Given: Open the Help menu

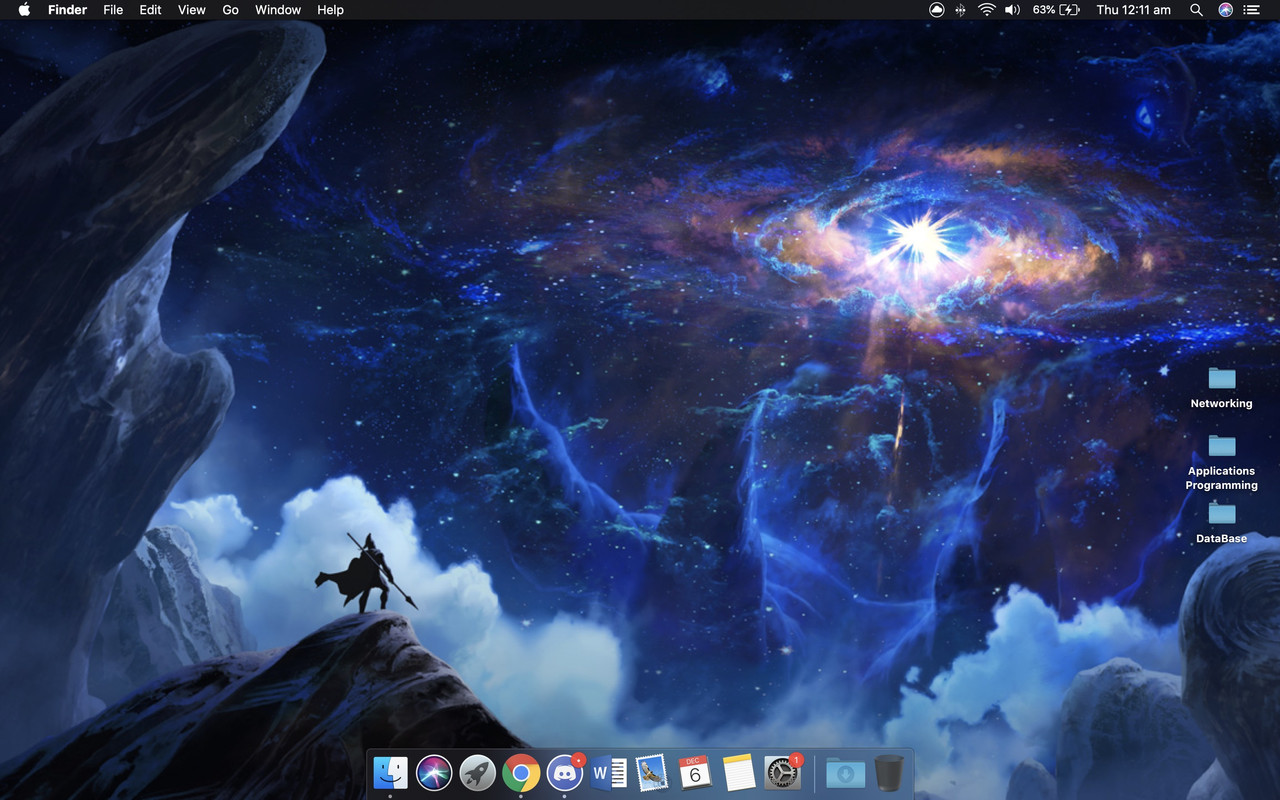Looking at the screenshot, I should pyautogui.click(x=330, y=10).
